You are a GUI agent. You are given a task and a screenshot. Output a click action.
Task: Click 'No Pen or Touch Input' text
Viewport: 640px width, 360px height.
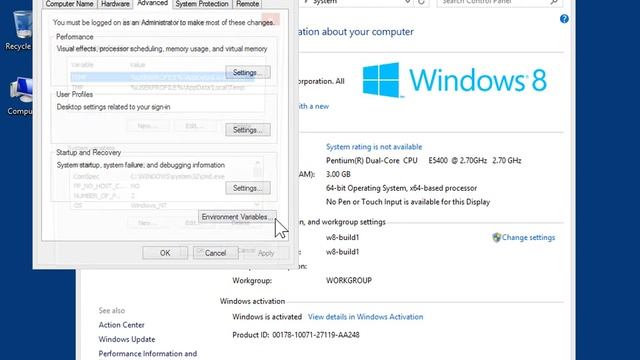click(x=408, y=202)
